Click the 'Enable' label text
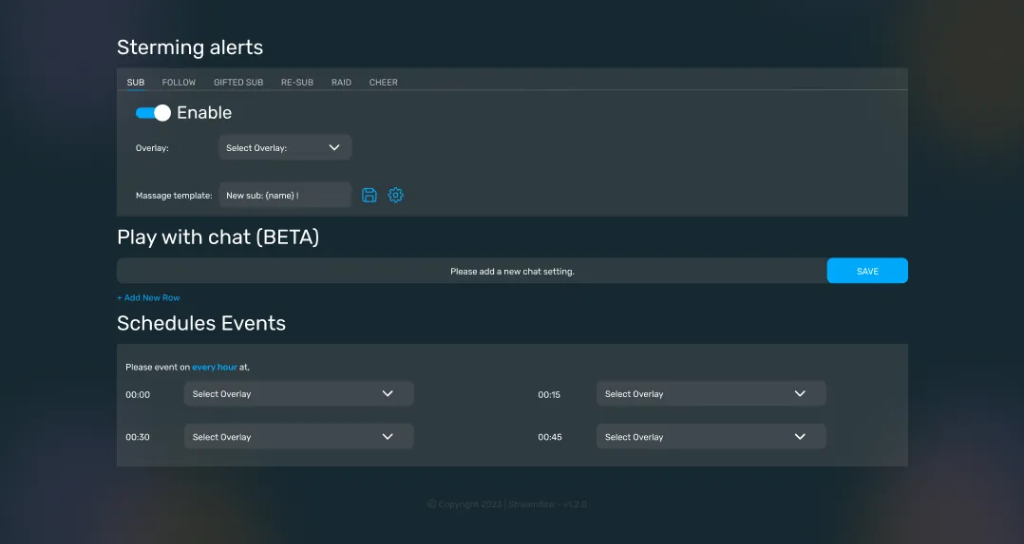The height and width of the screenshot is (544, 1024). [204, 112]
